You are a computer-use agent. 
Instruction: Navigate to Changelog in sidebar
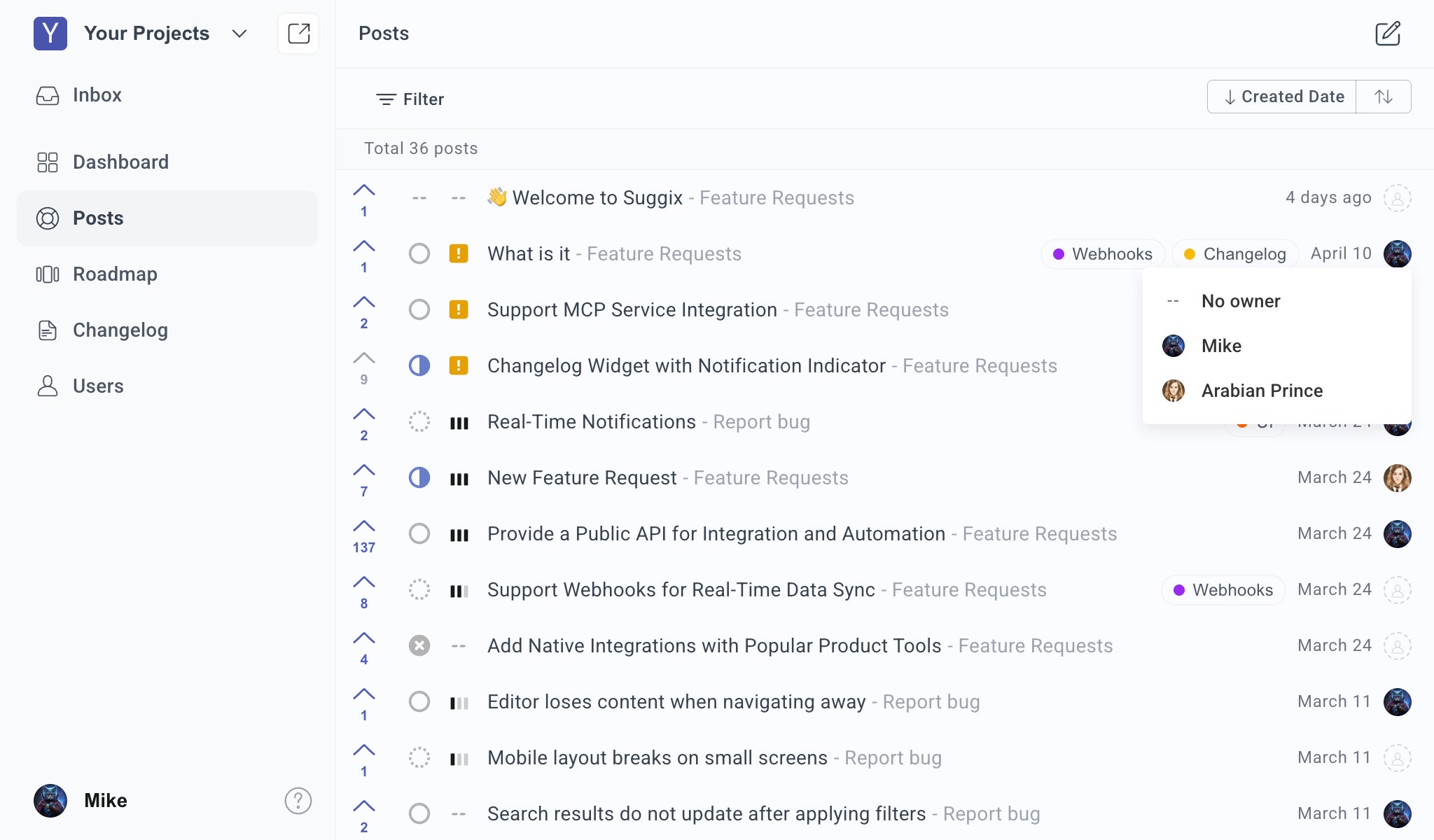167,330
